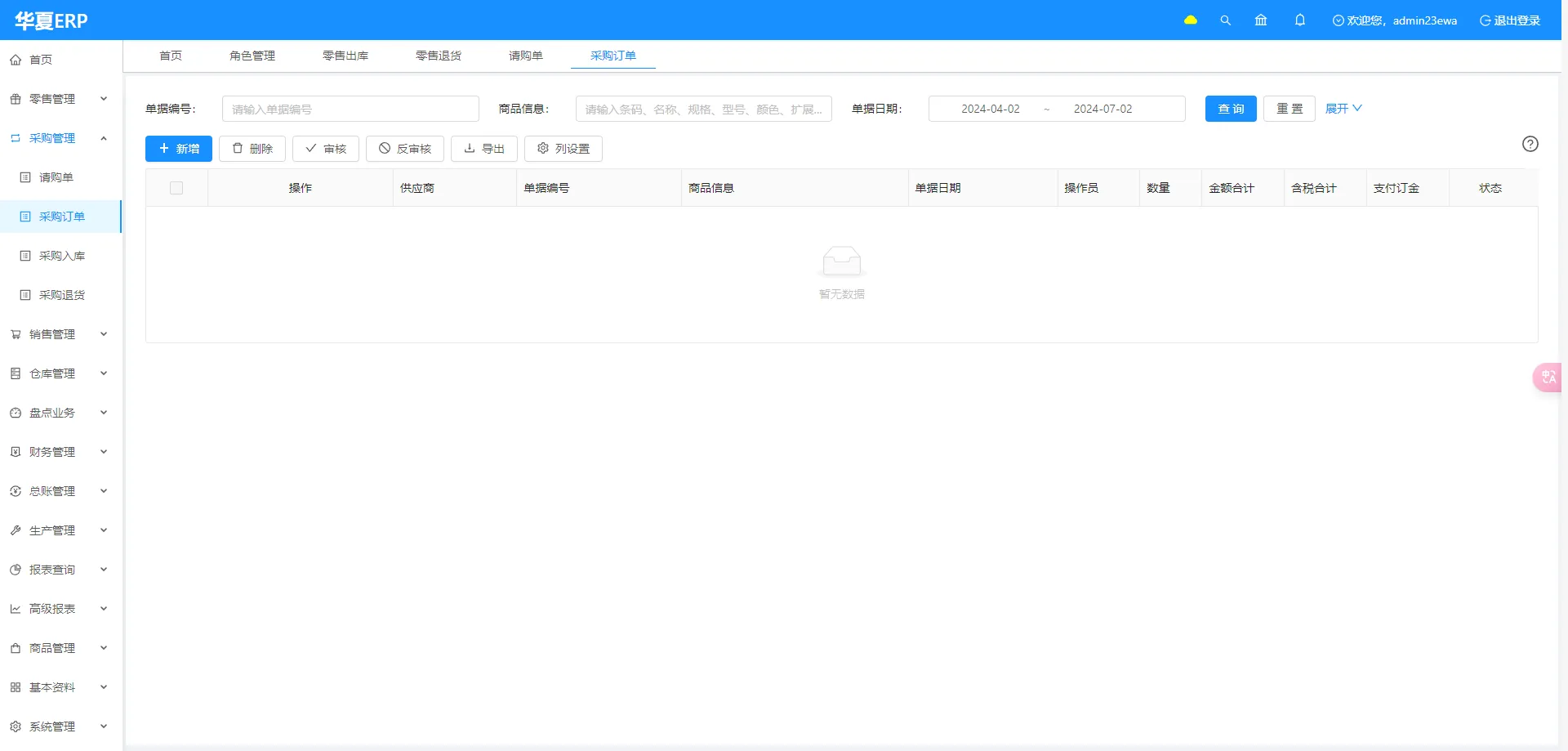Click 展开 to show more filters
The image size is (1568, 751).
pyautogui.click(x=1343, y=109)
